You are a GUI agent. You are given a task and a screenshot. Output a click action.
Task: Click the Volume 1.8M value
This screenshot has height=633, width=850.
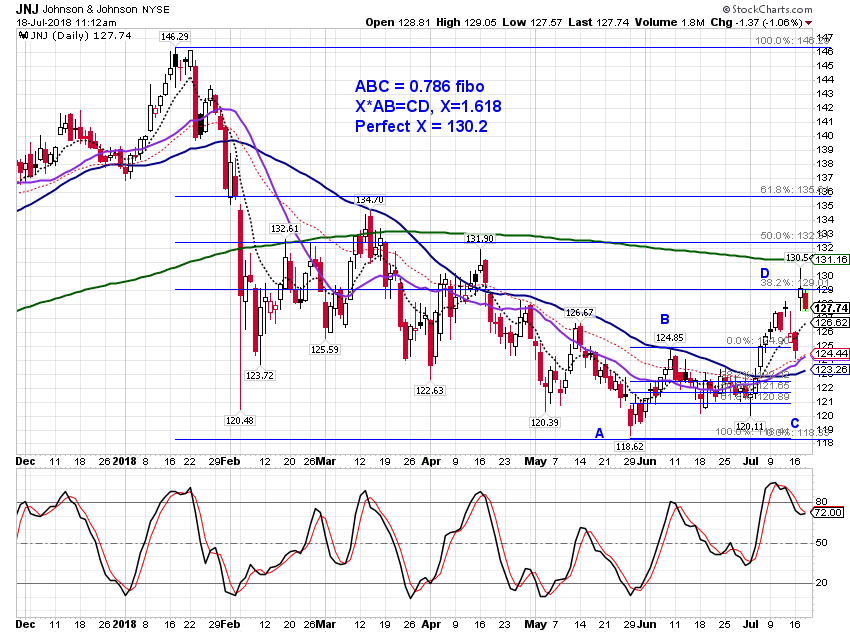(669, 22)
